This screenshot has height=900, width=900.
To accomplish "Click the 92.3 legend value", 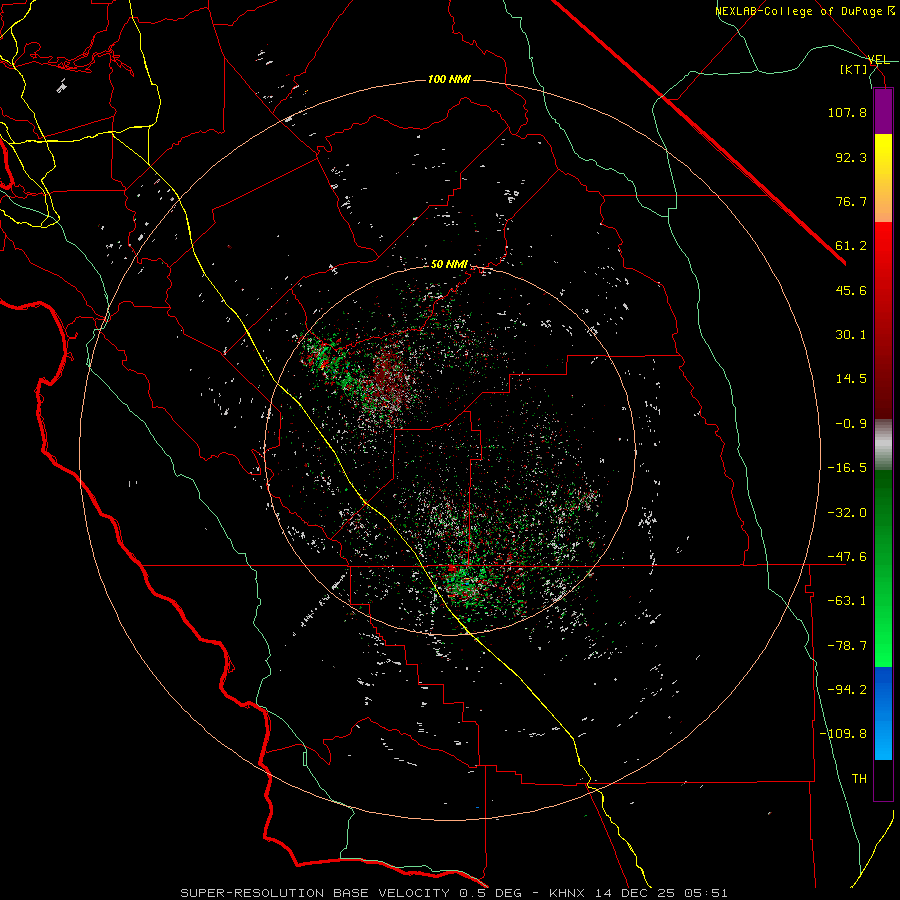I will pos(851,157).
